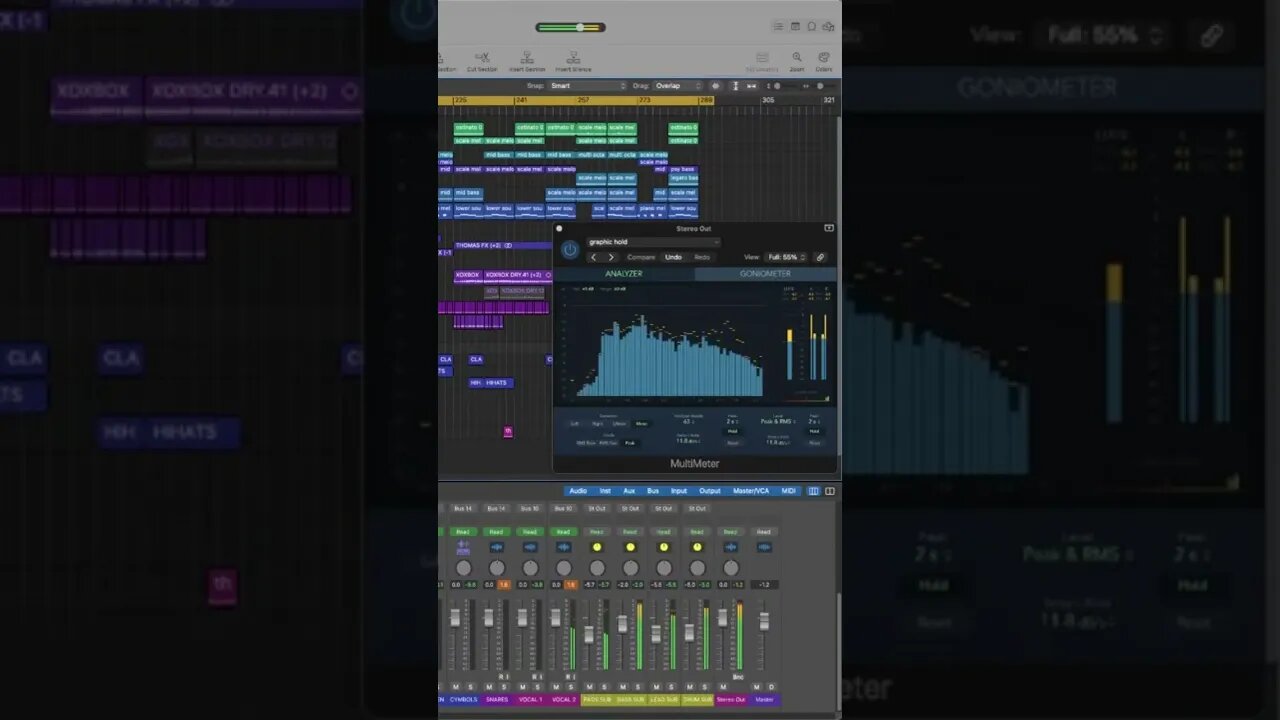The image size is (1280, 720).
Task: Select Mono detection button in MultiMeter
Action: tap(642, 424)
